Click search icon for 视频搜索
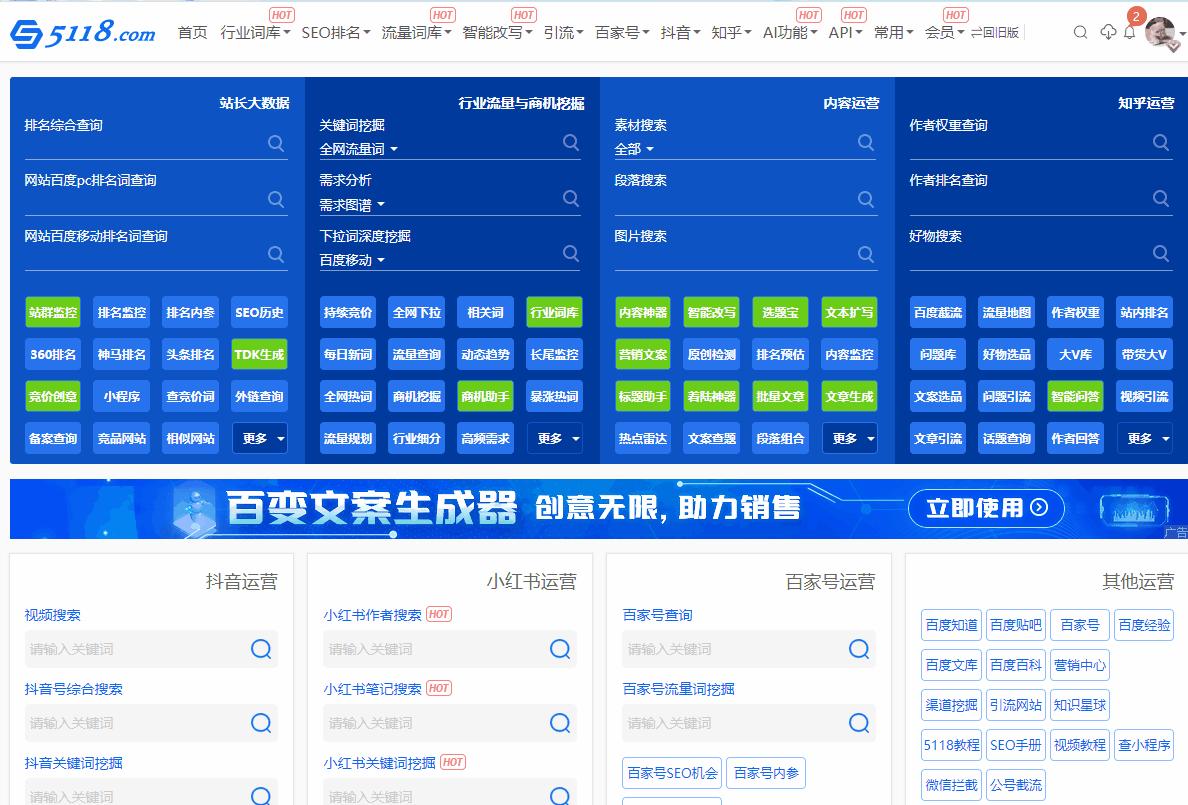 coord(261,649)
